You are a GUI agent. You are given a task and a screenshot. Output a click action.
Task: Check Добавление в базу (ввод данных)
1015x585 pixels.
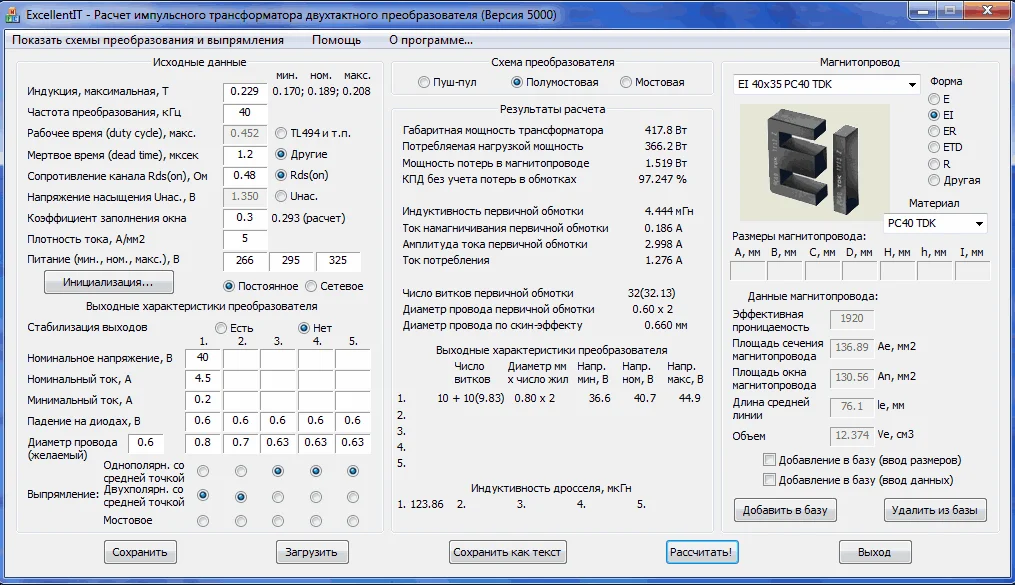[x=769, y=480]
